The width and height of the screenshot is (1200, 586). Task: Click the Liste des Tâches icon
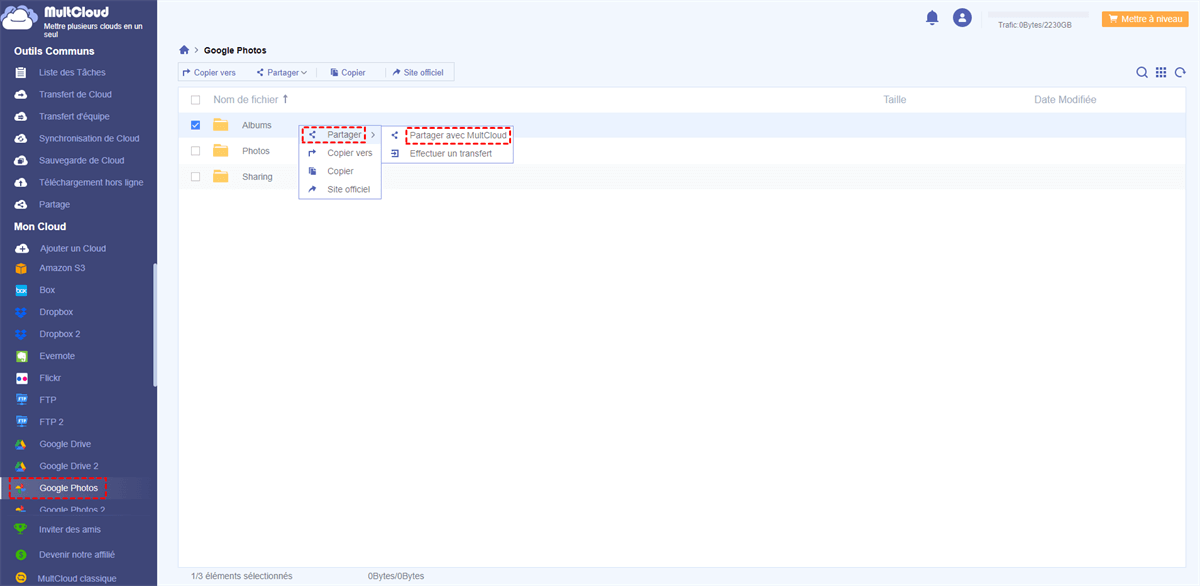coord(21,72)
